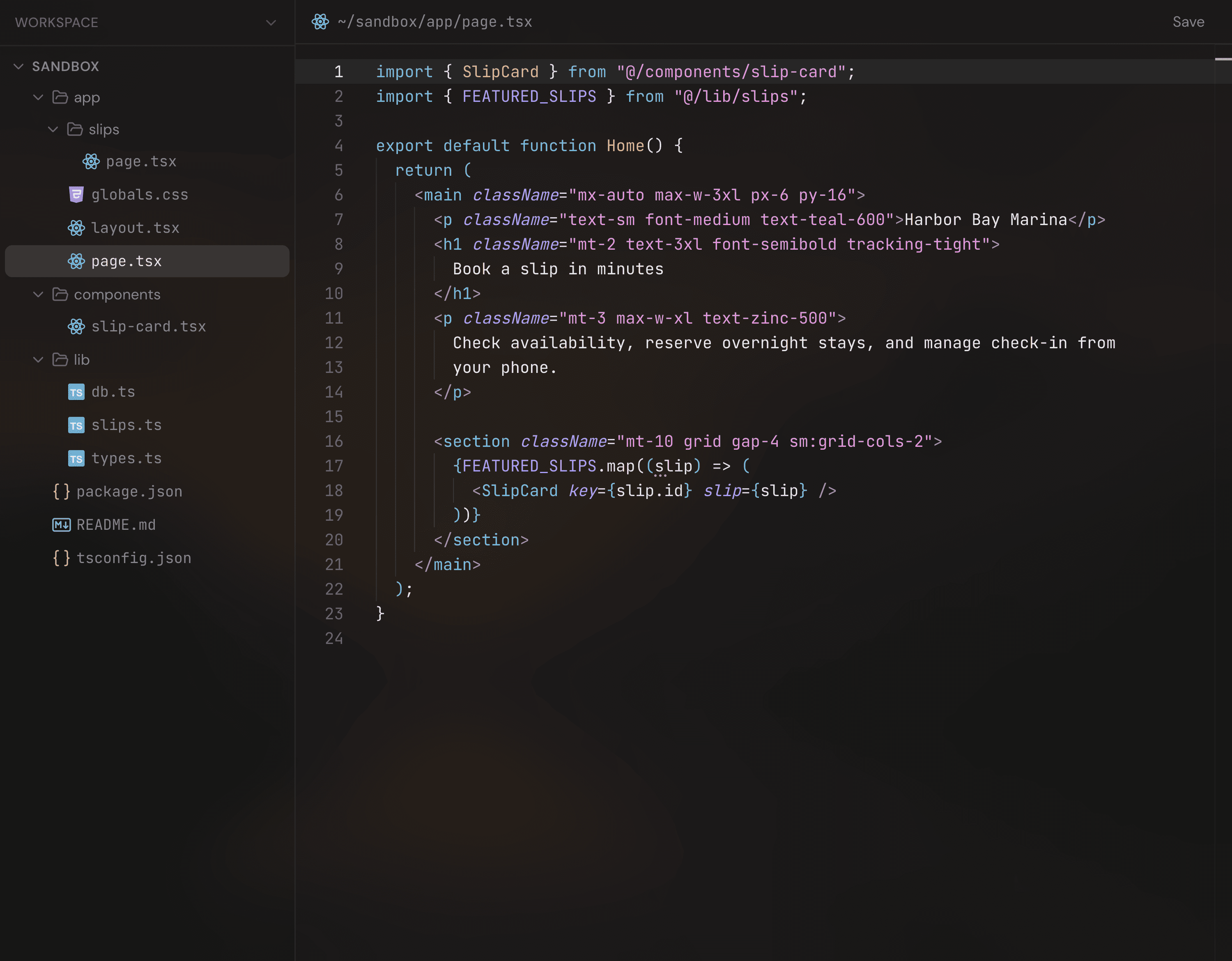Click the braces icon beside package.json
Viewport: 1232px width, 961px height.
[x=62, y=492]
